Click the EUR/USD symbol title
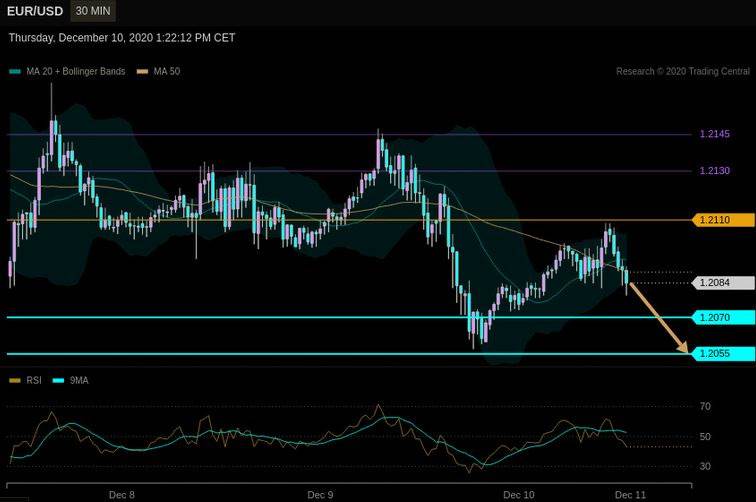756x502 pixels. coord(35,11)
